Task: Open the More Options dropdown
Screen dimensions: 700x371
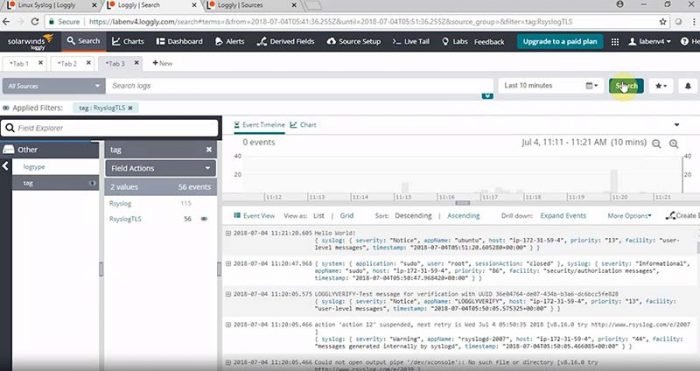Action: (629, 216)
